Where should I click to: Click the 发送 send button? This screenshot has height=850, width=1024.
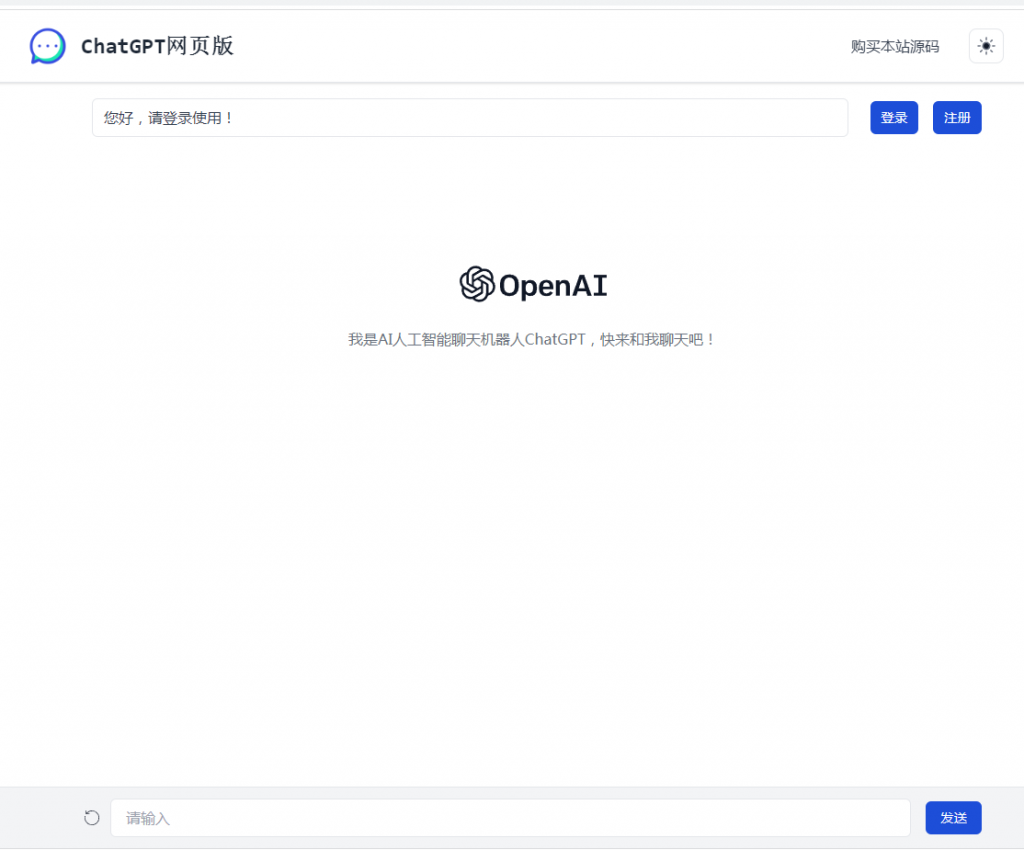953,817
